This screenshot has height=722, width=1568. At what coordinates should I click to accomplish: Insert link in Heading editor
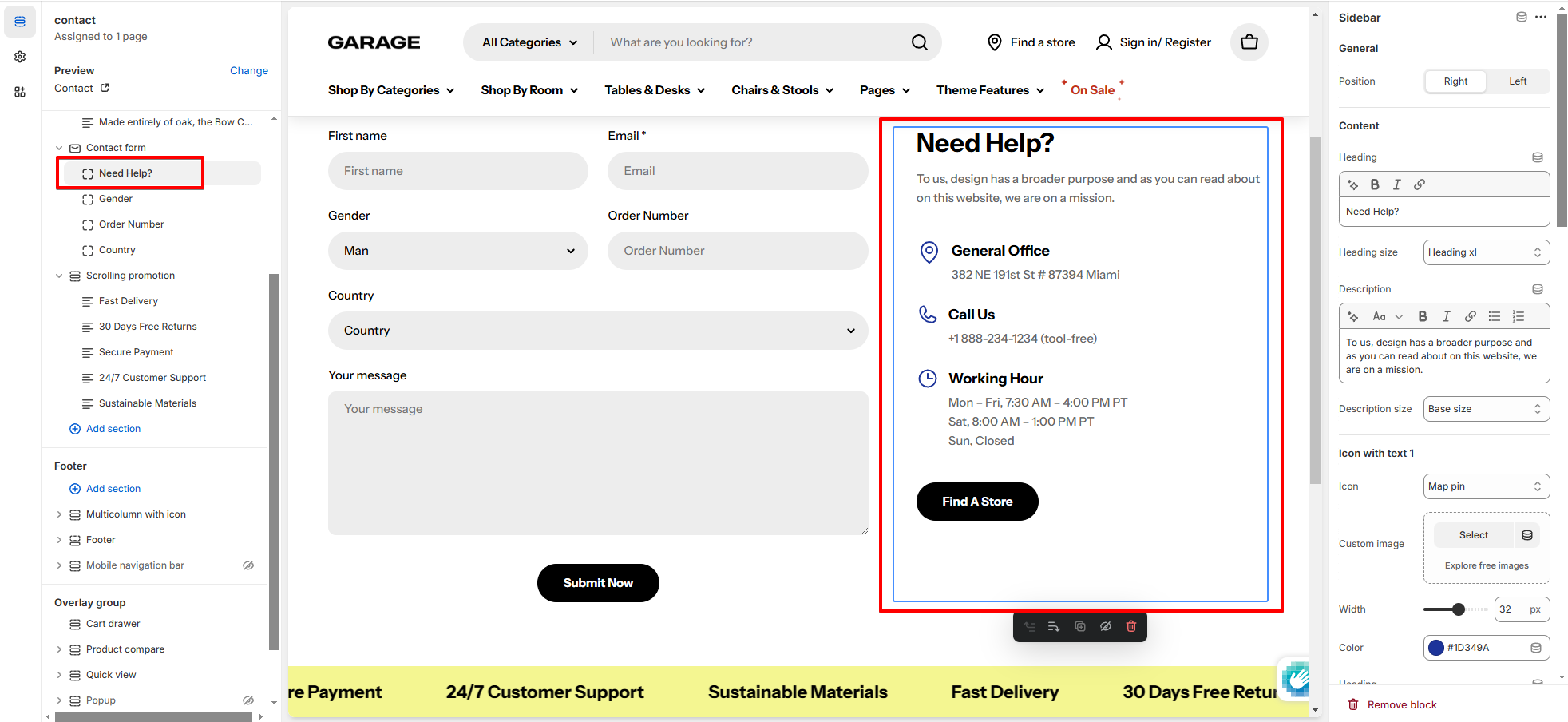coord(1420,184)
